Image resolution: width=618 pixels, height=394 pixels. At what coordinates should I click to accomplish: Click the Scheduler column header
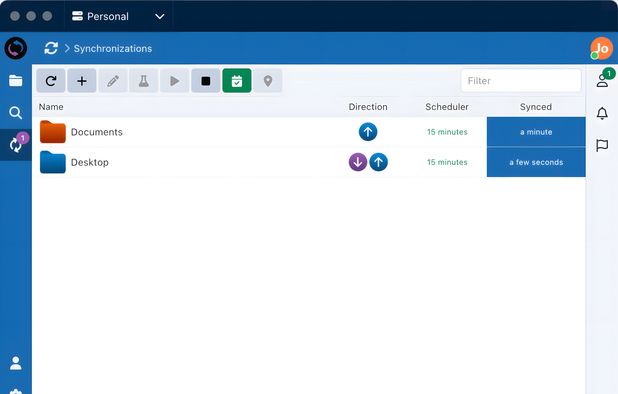447,107
